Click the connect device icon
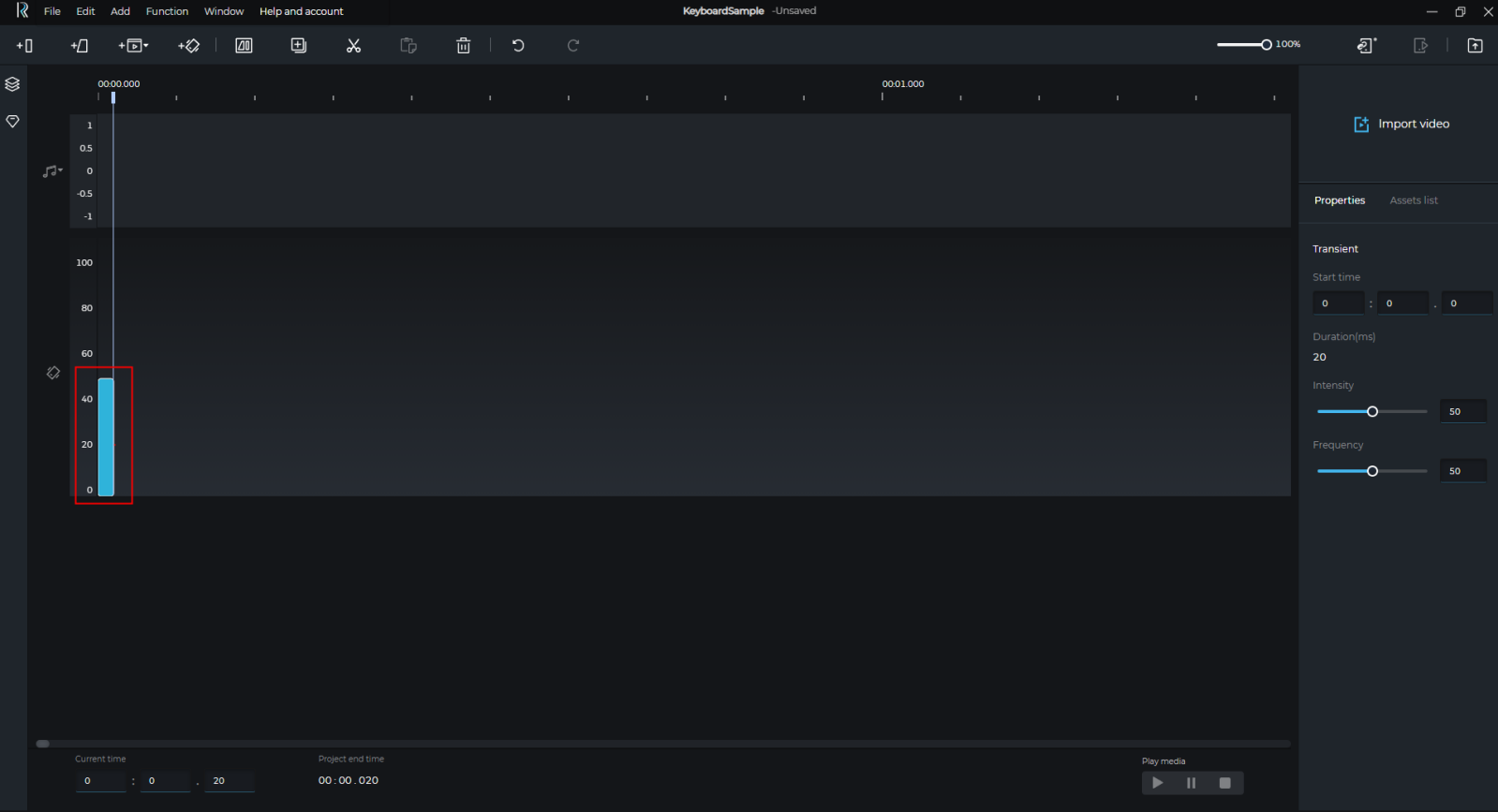This screenshot has width=1498, height=812. (x=1367, y=46)
